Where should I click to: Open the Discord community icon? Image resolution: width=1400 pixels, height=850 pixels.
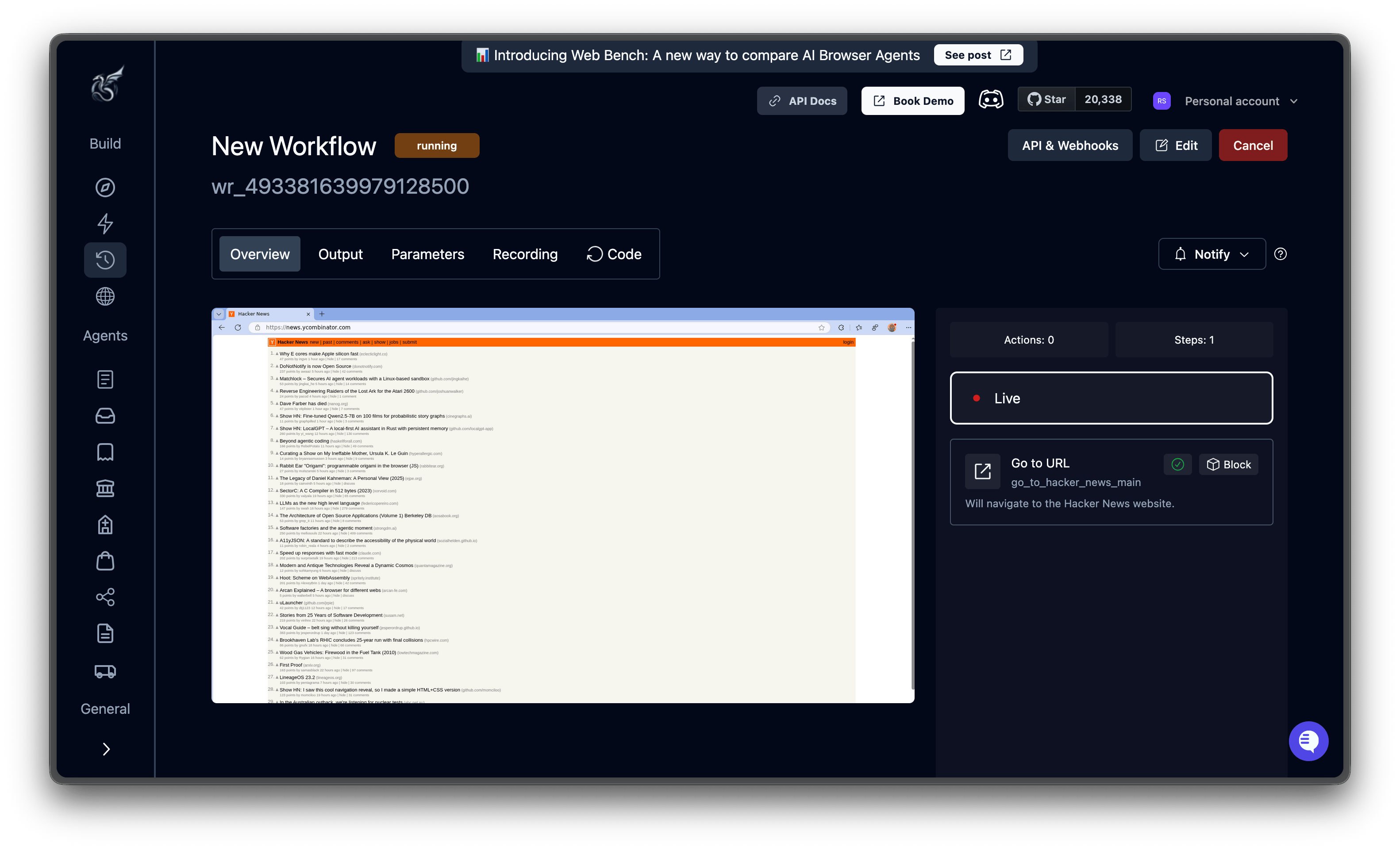pyautogui.click(x=991, y=100)
